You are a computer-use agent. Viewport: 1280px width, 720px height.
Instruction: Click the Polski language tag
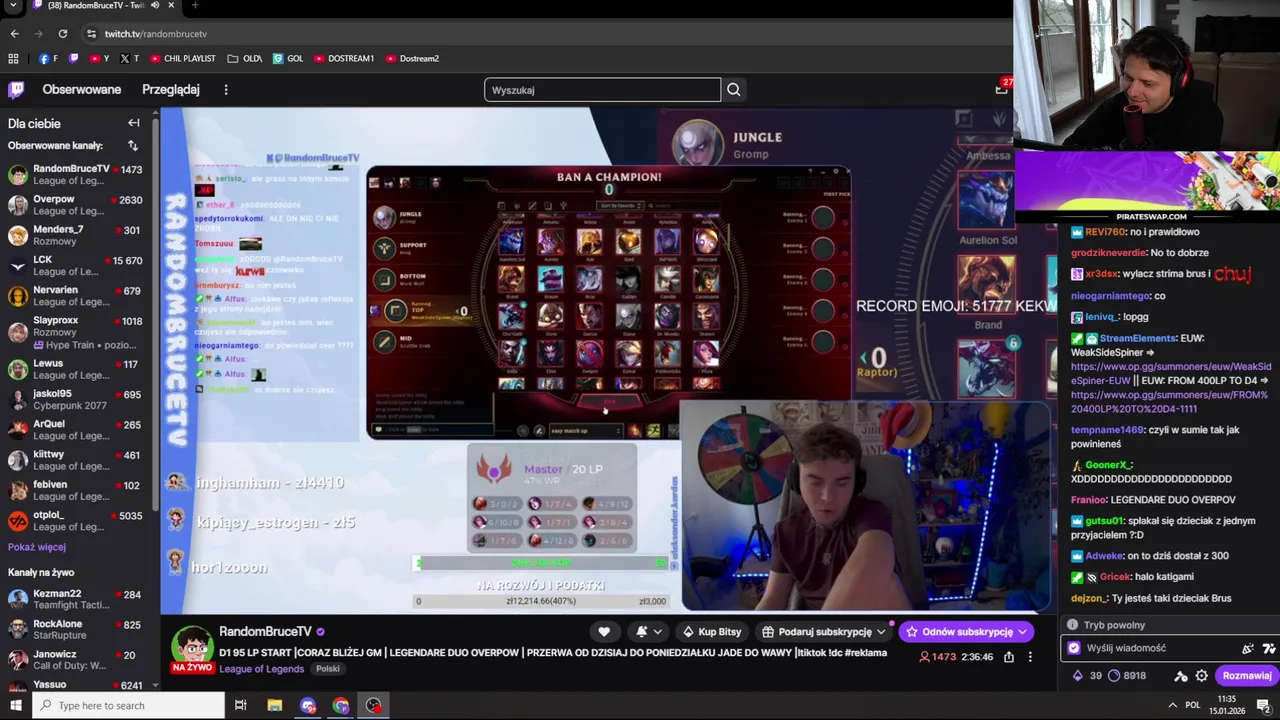328,669
